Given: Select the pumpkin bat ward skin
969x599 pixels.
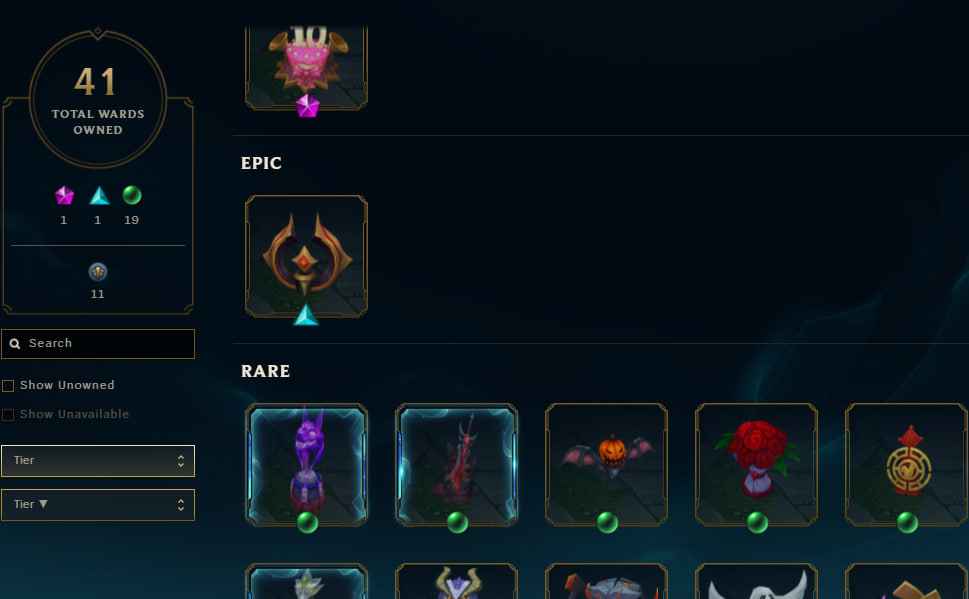Looking at the screenshot, I should click(606, 464).
